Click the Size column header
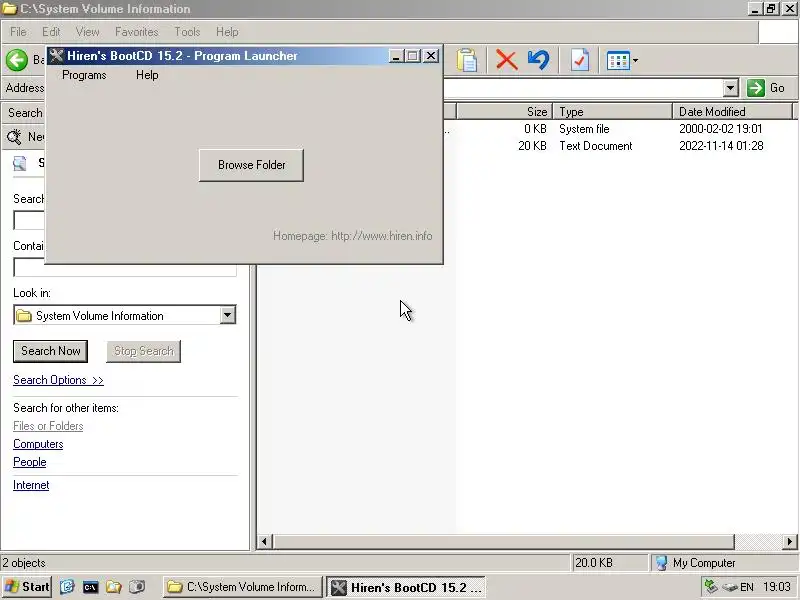This screenshot has height=600, width=800. tap(504, 111)
